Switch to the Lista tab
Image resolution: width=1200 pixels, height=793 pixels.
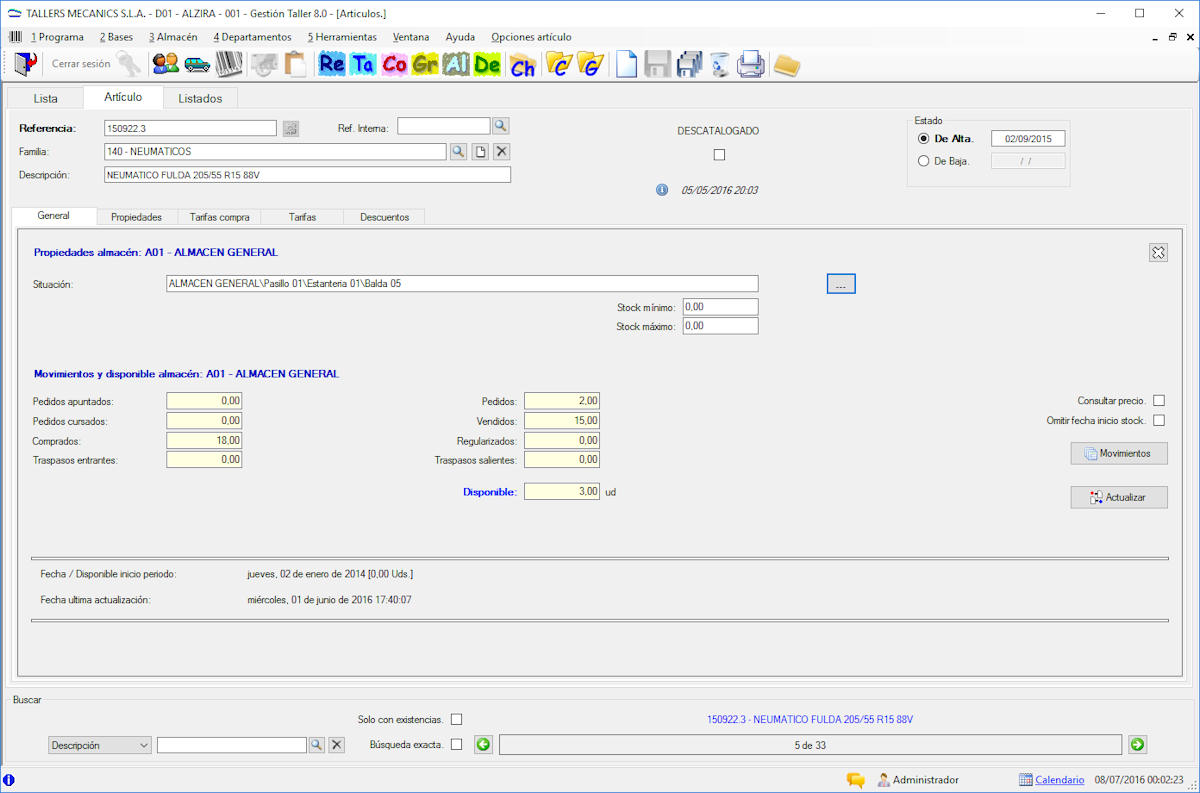pos(45,98)
